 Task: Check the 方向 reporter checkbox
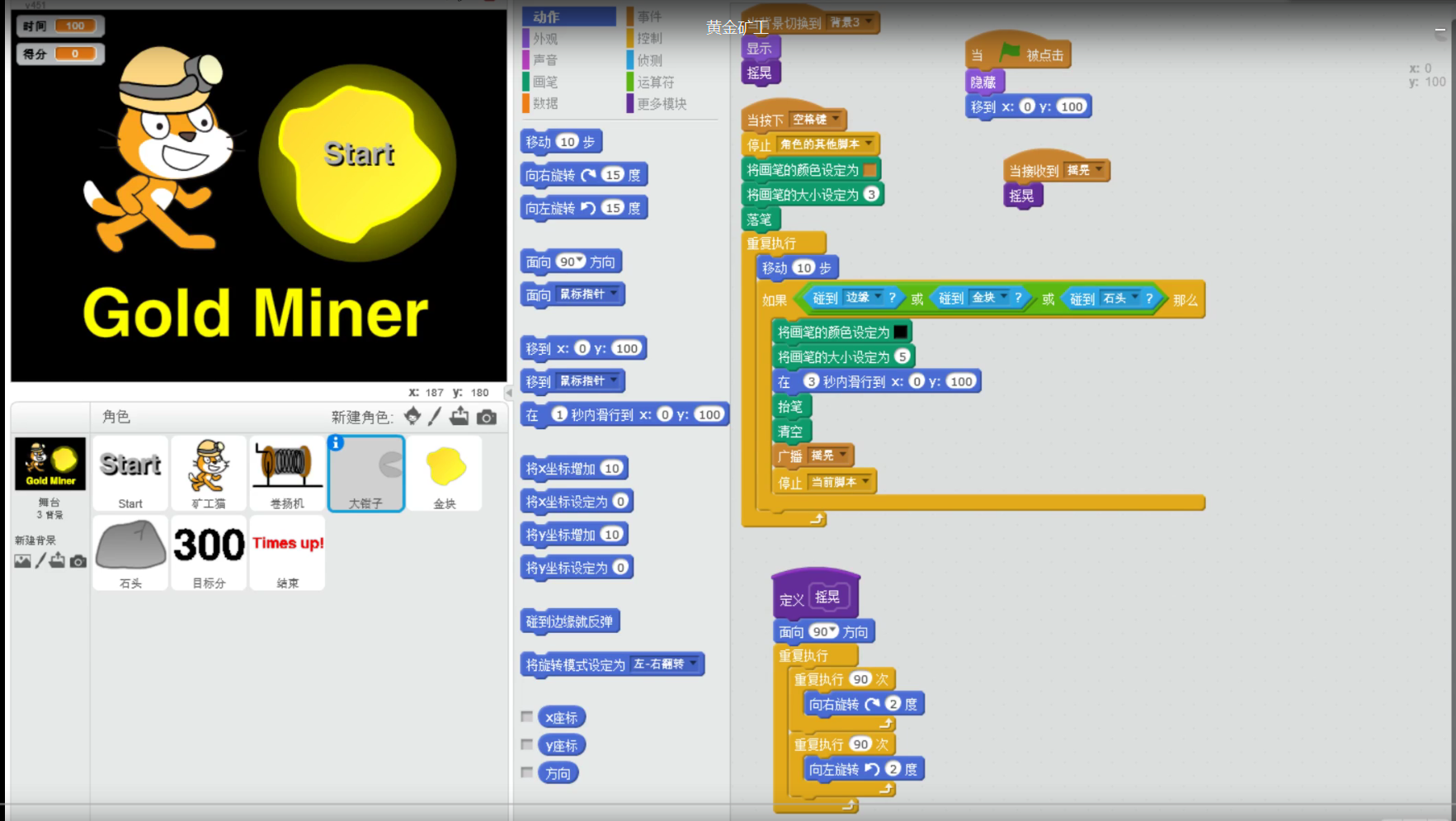527,772
